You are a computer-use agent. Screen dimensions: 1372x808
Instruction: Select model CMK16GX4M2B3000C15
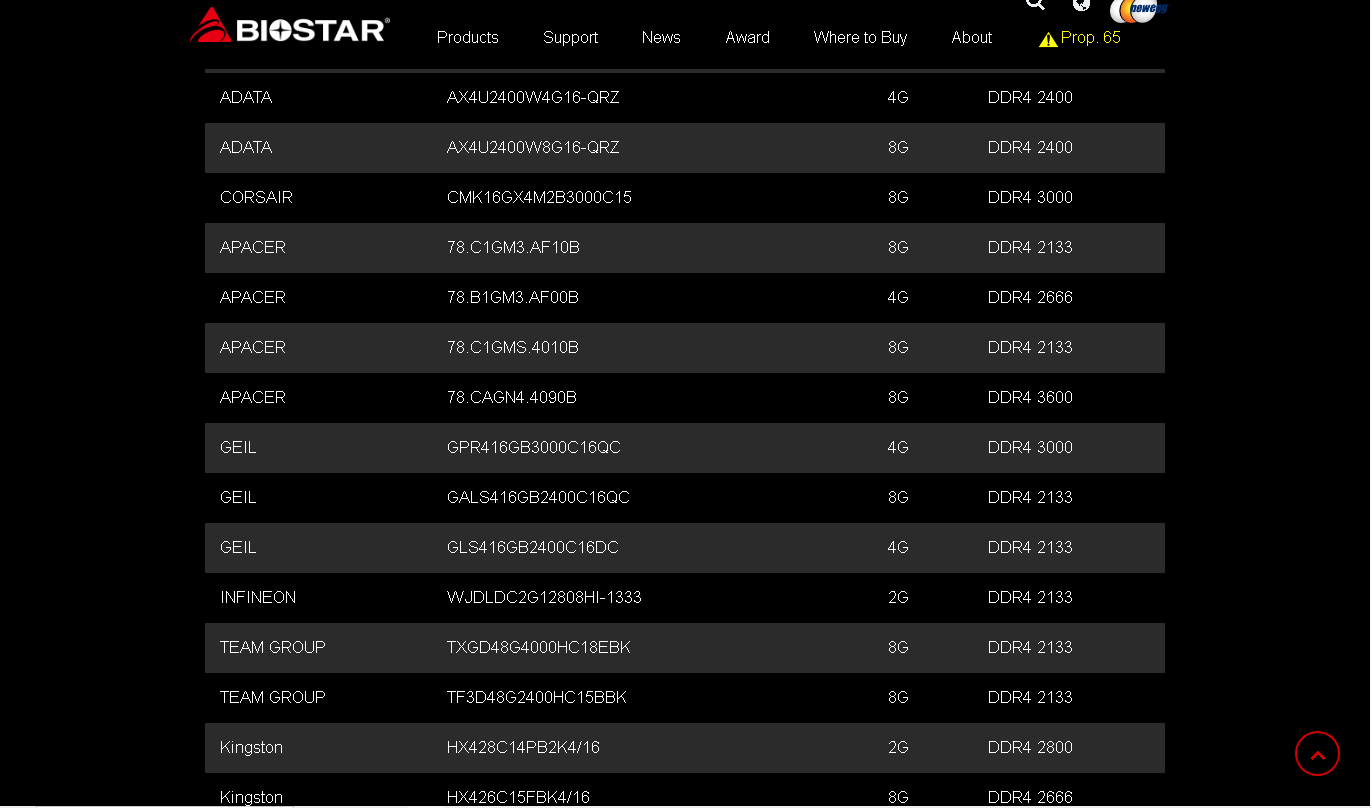[x=539, y=197]
